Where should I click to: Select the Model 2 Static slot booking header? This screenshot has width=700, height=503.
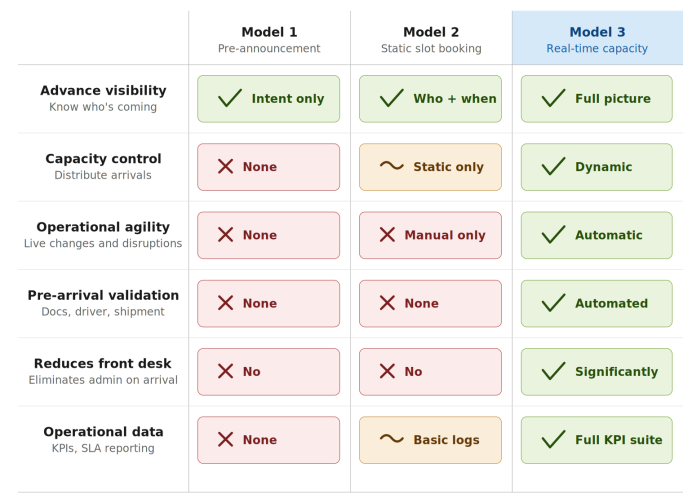(431, 39)
